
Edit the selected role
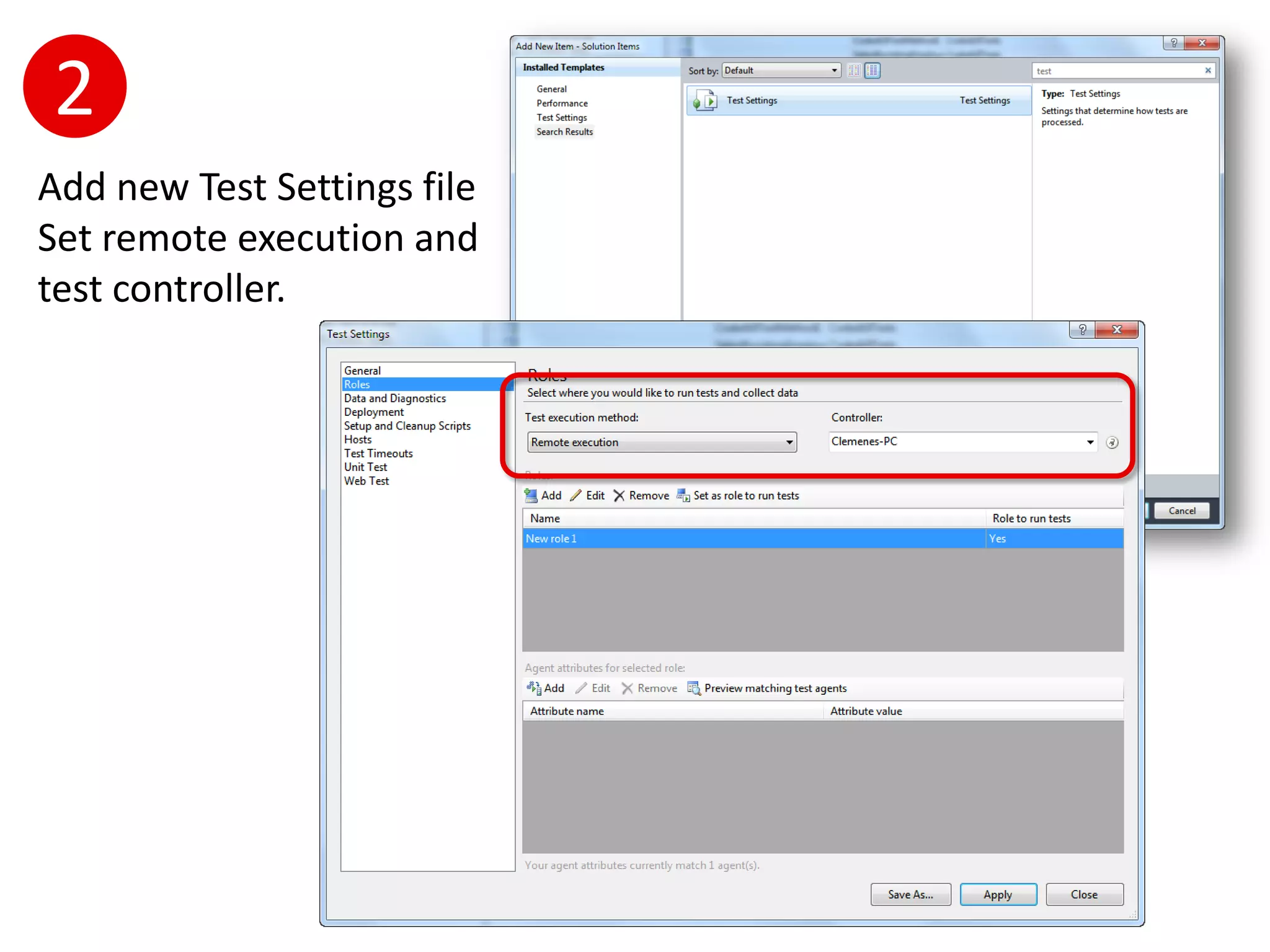587,496
